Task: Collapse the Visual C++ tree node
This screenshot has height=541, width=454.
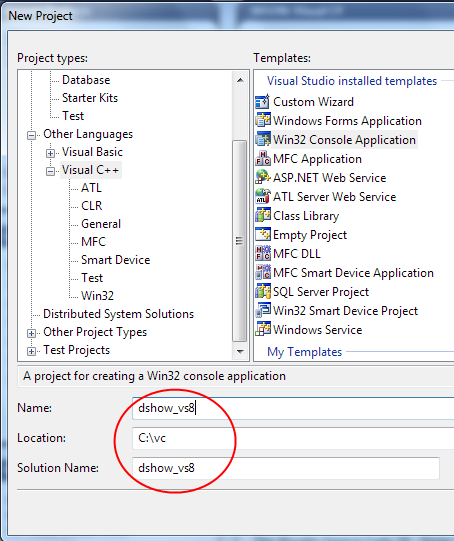Action: tap(50, 171)
